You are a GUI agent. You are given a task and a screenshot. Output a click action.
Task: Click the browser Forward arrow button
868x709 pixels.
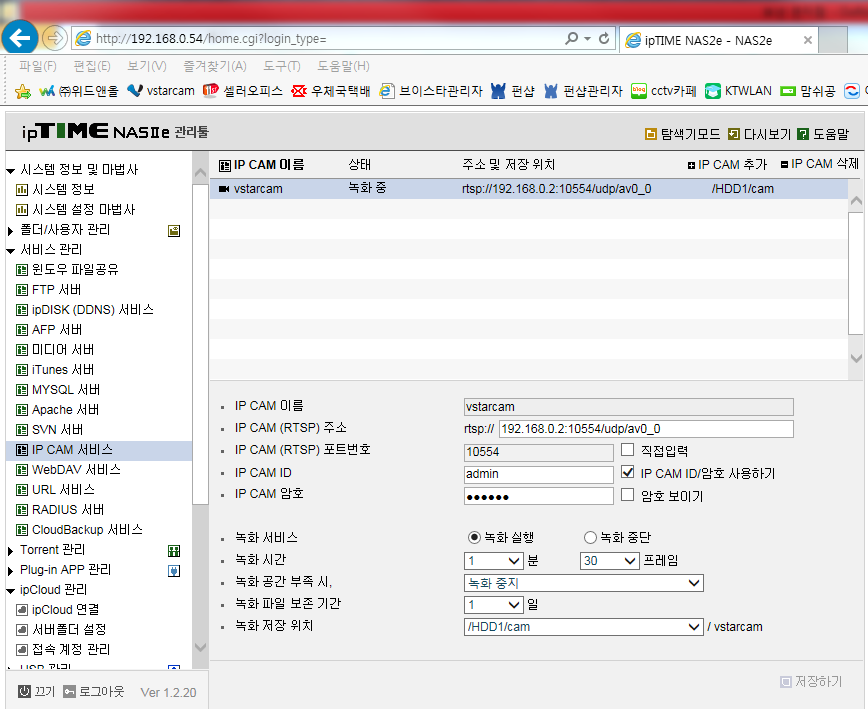(x=54, y=38)
